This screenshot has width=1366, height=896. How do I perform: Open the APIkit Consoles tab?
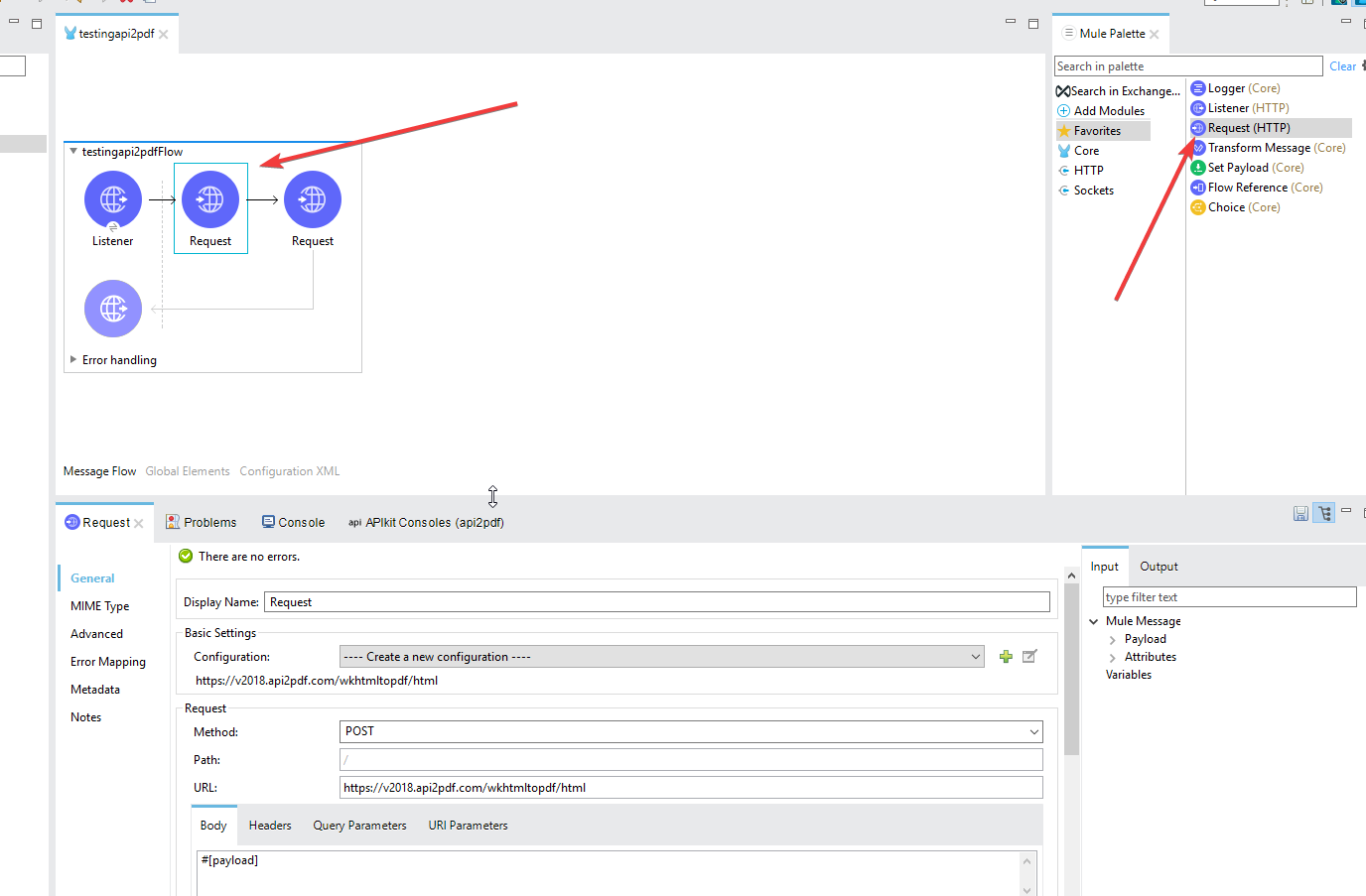click(x=426, y=523)
